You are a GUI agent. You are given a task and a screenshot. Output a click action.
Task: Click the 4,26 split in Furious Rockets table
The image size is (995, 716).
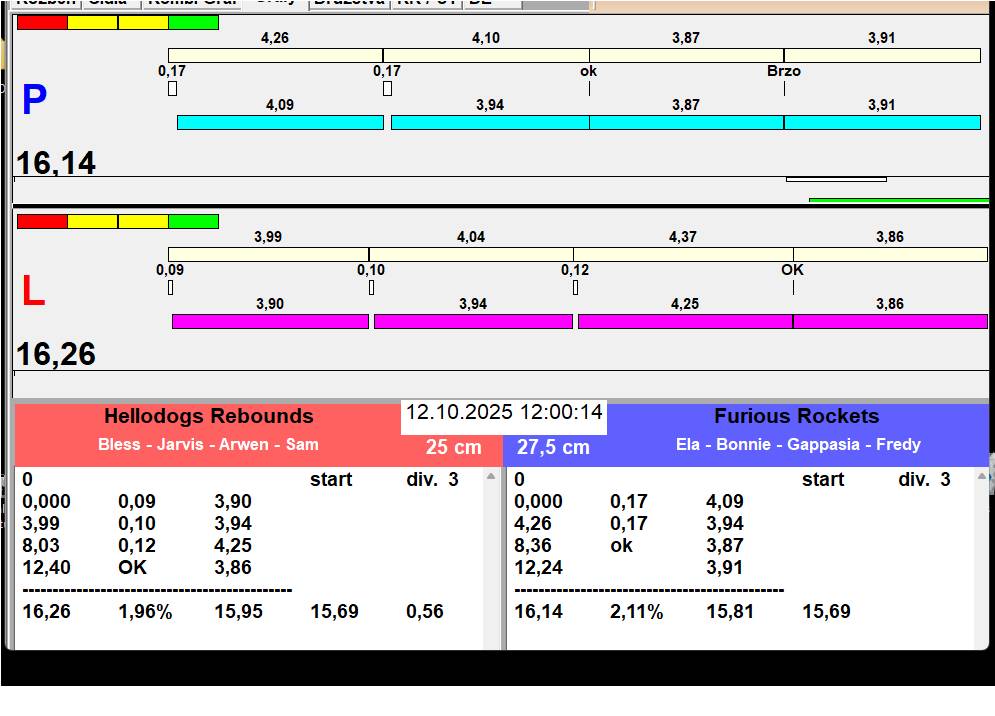[532, 524]
